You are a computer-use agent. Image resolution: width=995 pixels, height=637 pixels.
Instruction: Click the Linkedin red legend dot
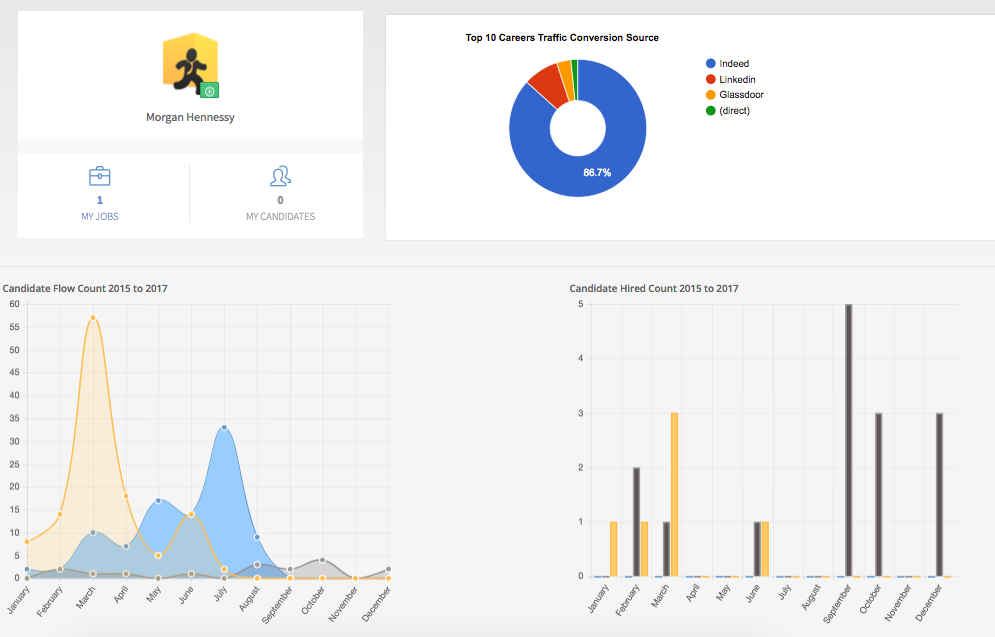710,79
